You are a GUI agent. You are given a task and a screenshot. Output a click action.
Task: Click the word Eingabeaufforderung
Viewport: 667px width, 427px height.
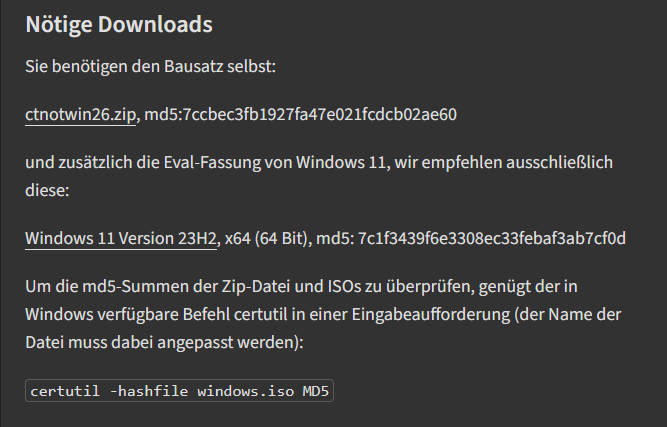point(430,315)
